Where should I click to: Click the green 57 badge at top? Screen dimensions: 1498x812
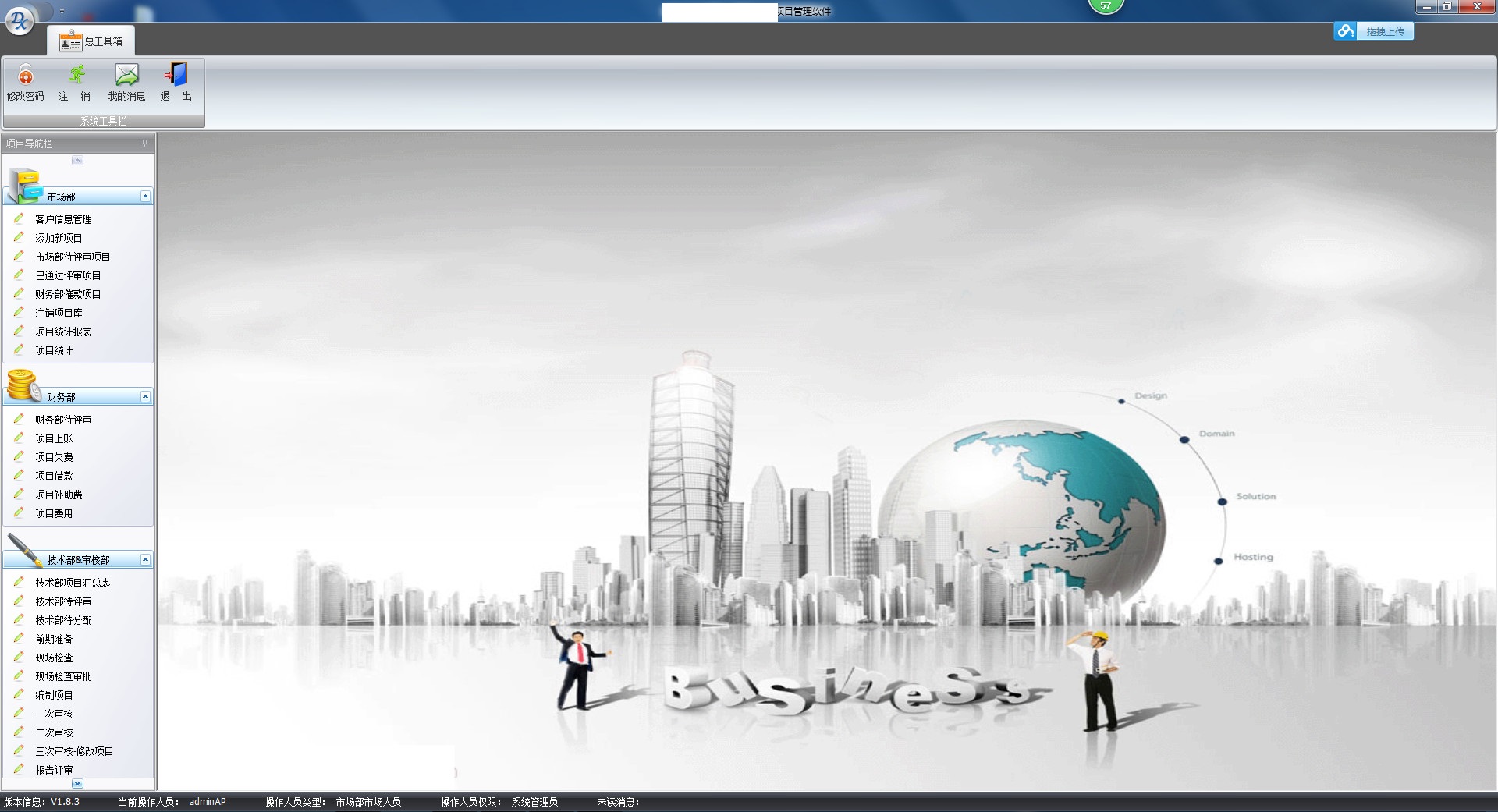pyautogui.click(x=1106, y=6)
